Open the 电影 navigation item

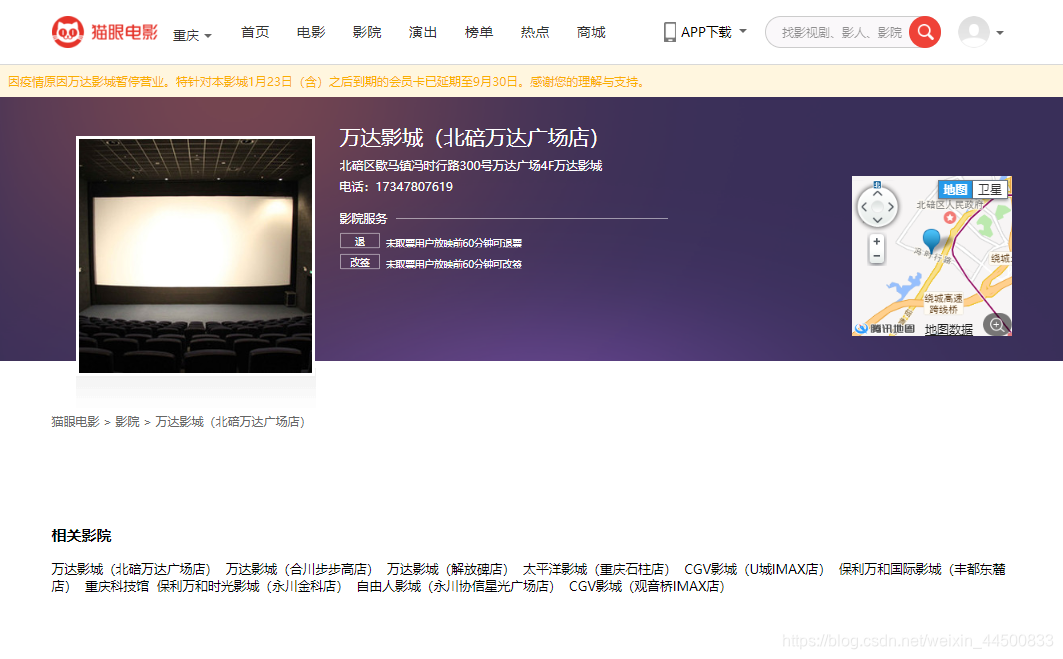(x=311, y=32)
